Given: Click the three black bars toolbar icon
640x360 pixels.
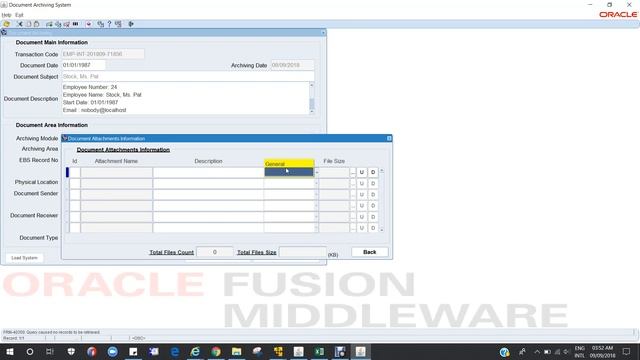Looking at the screenshot, I should tap(76, 24).
